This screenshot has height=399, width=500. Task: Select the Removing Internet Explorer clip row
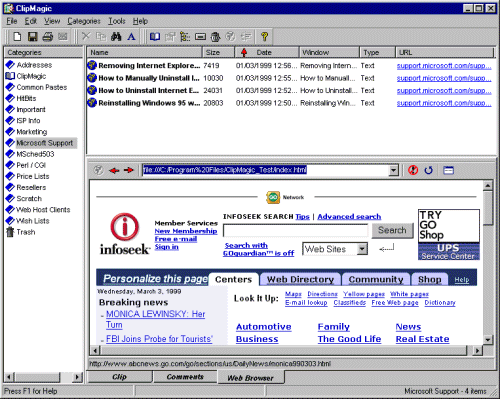[x=289, y=66]
